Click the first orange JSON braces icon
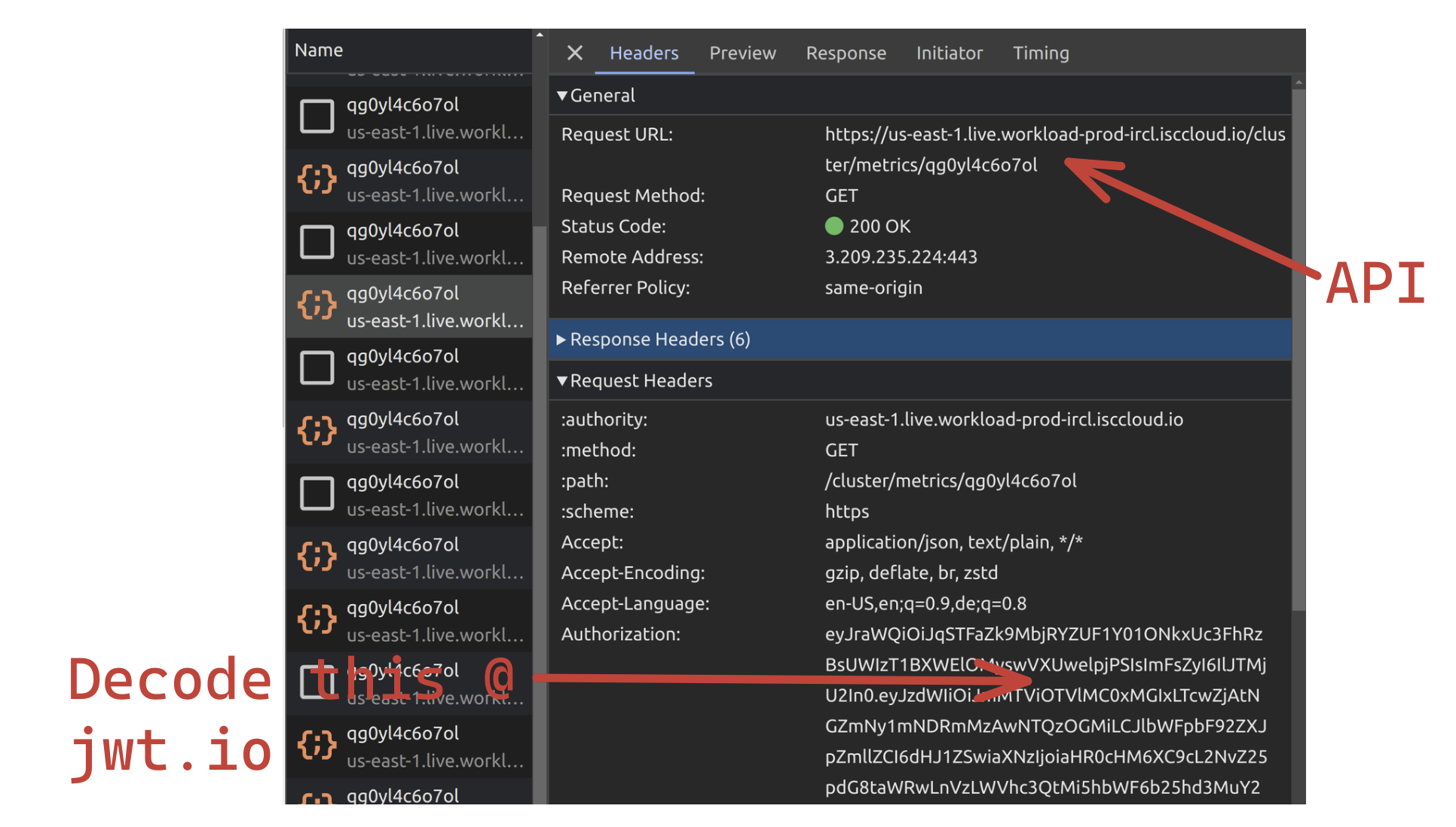1456x827 pixels. point(317,179)
